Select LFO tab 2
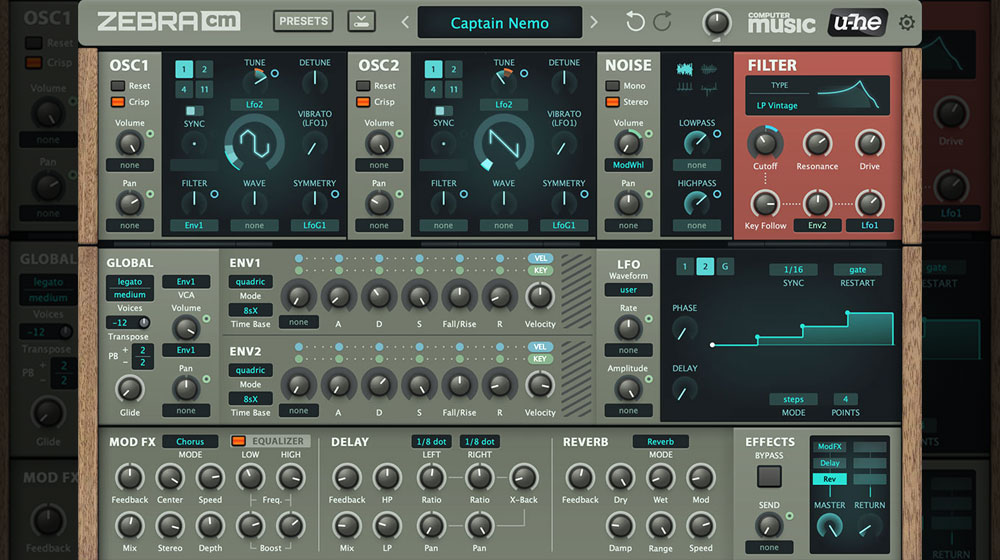This screenshot has width=1000, height=560. pyautogui.click(x=705, y=267)
